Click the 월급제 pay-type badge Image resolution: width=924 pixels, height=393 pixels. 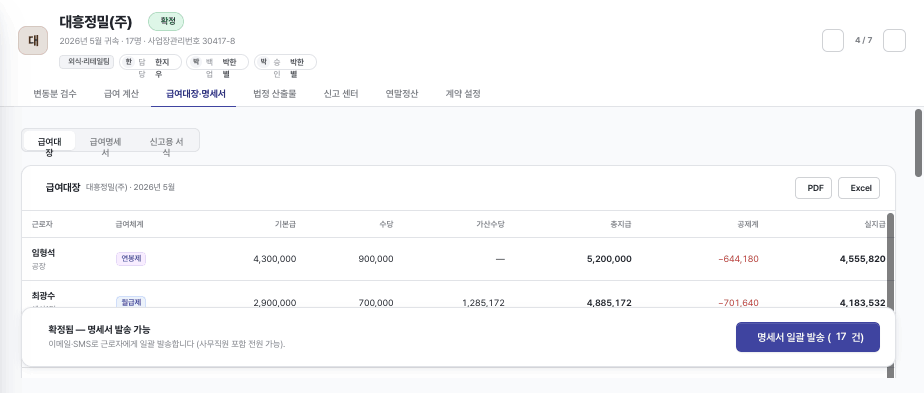(131, 302)
